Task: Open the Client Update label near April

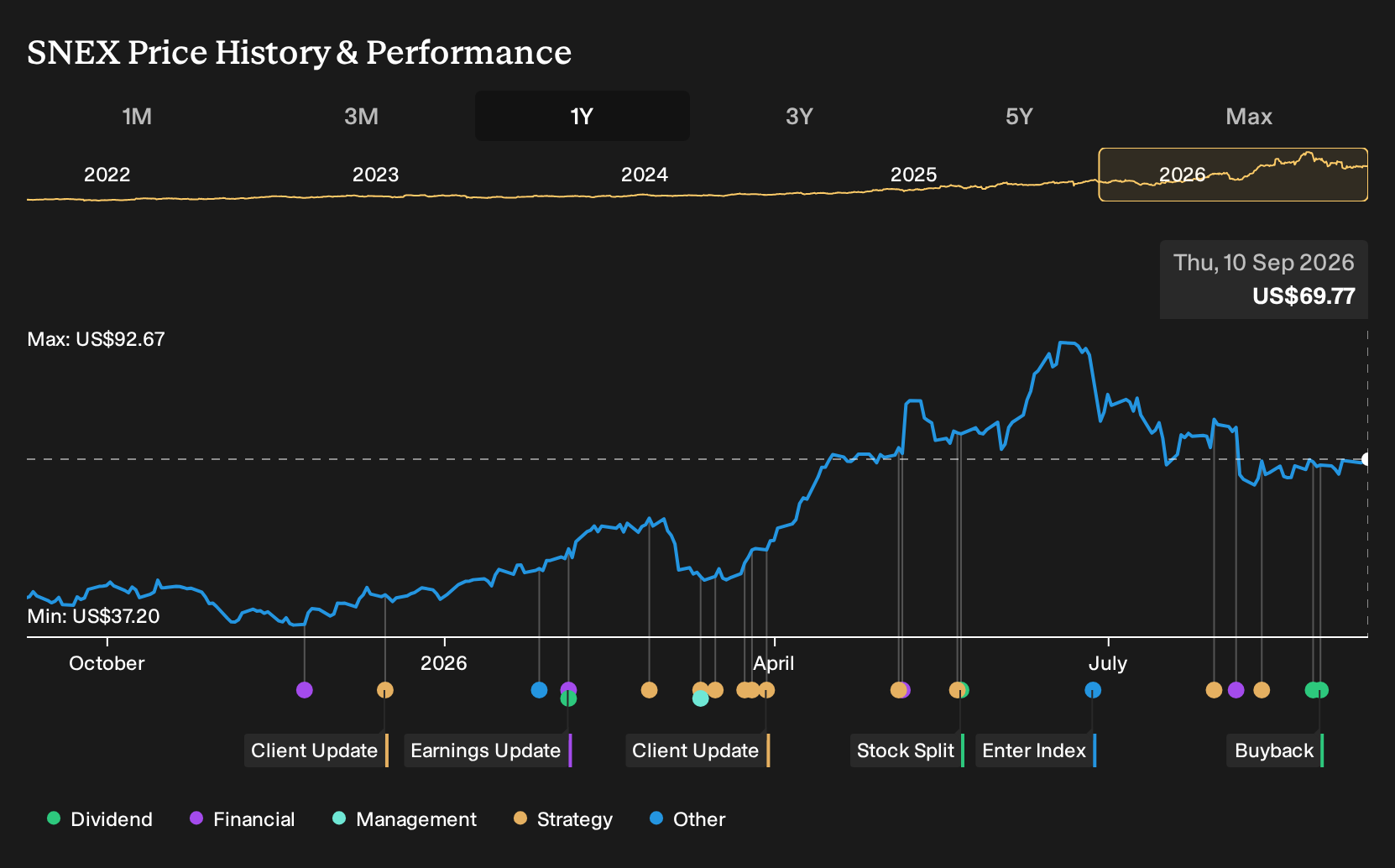Action: click(697, 750)
